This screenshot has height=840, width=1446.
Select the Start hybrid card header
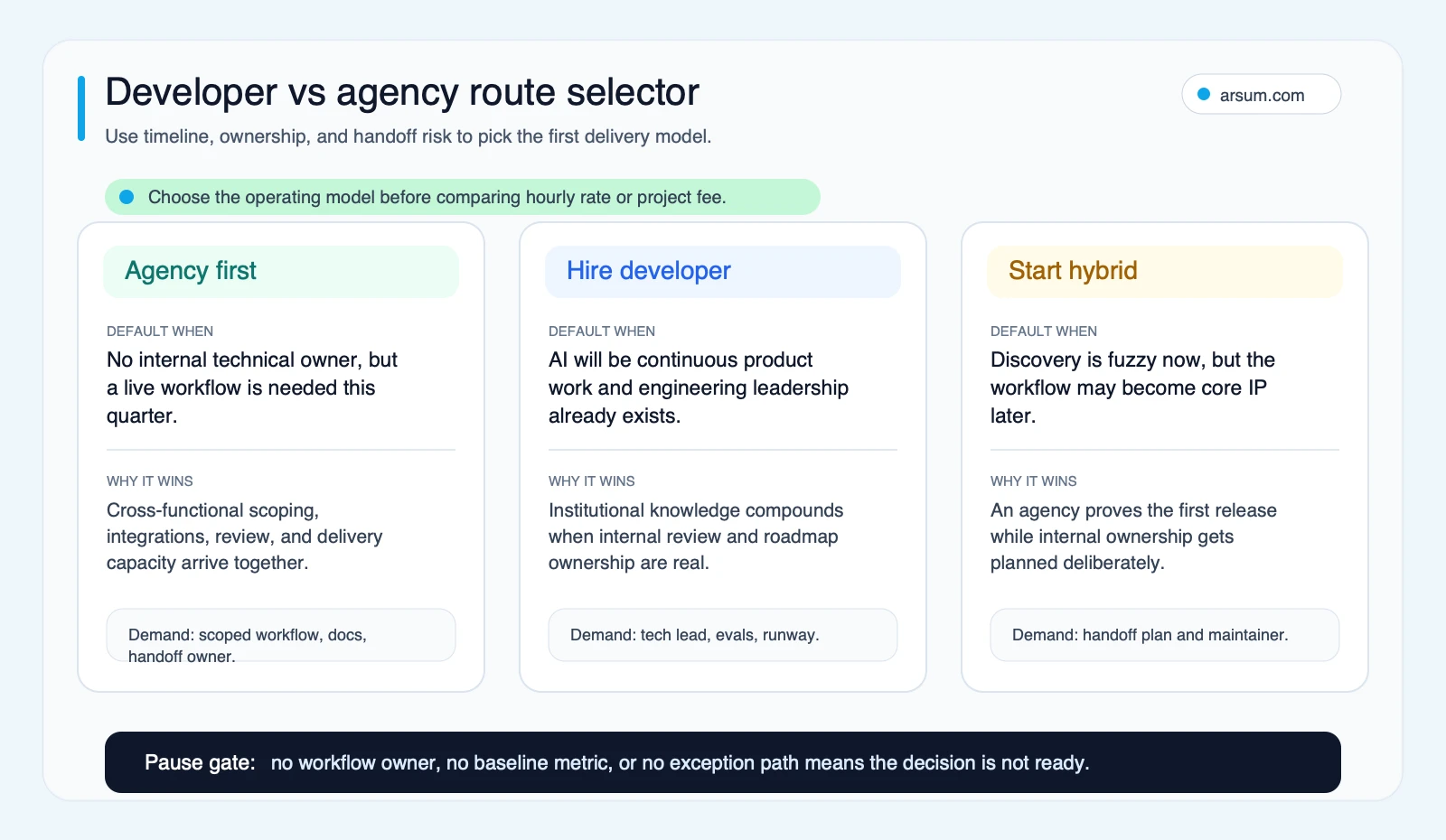pyautogui.click(x=1165, y=271)
